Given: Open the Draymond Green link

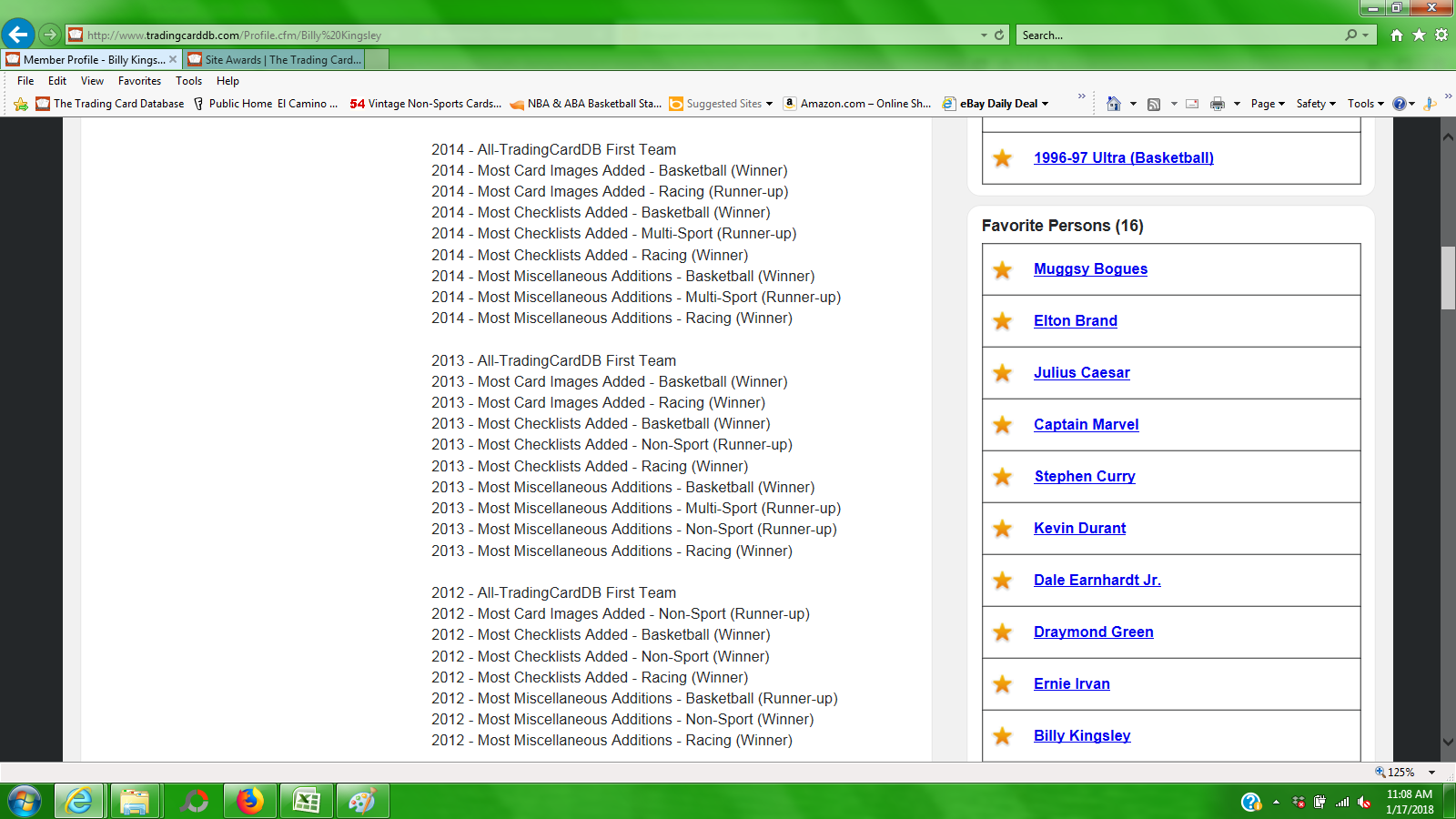Looking at the screenshot, I should 1094,632.
